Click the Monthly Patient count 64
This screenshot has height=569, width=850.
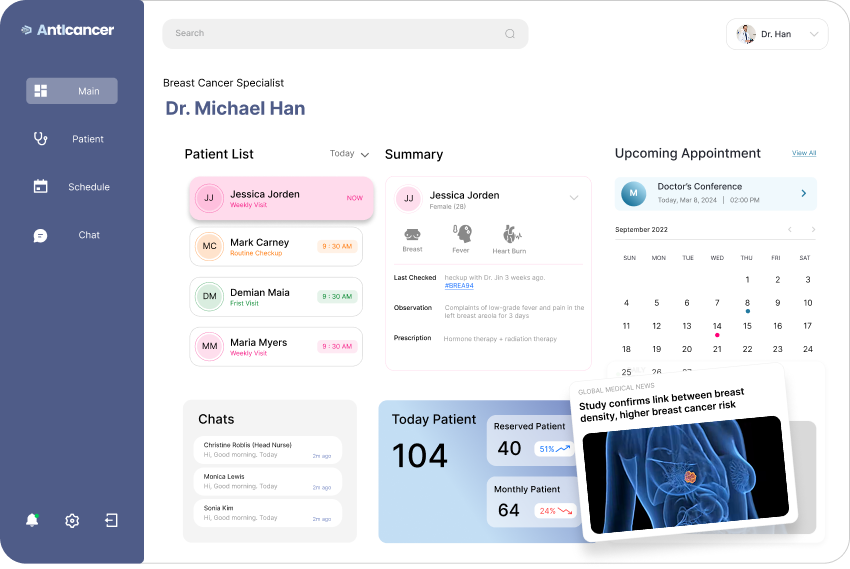pyautogui.click(x=508, y=510)
